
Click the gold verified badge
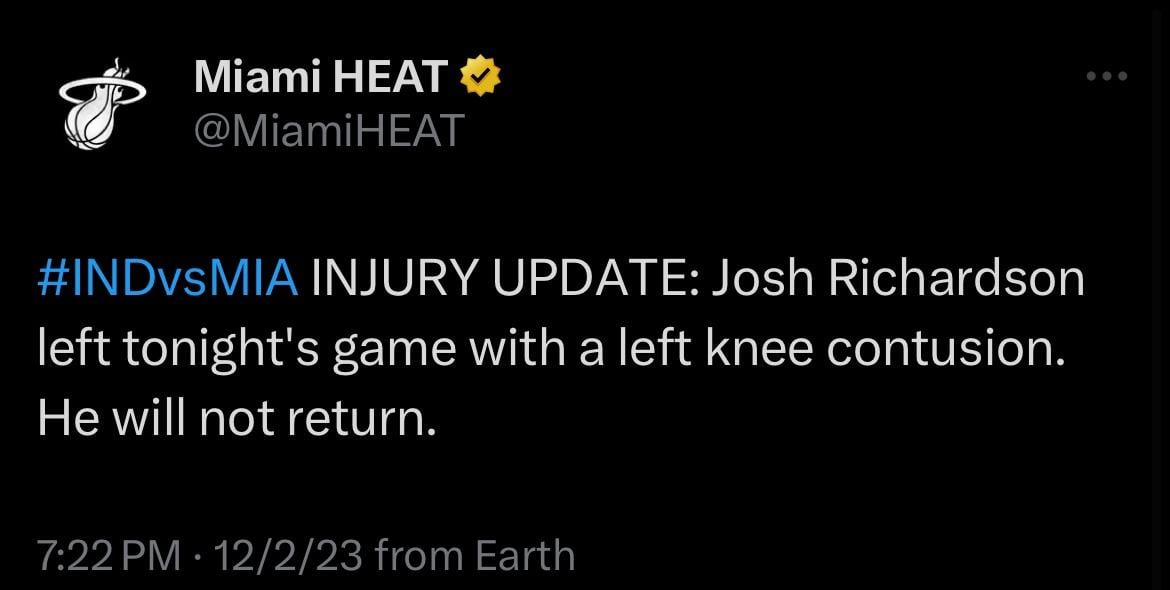(479, 77)
